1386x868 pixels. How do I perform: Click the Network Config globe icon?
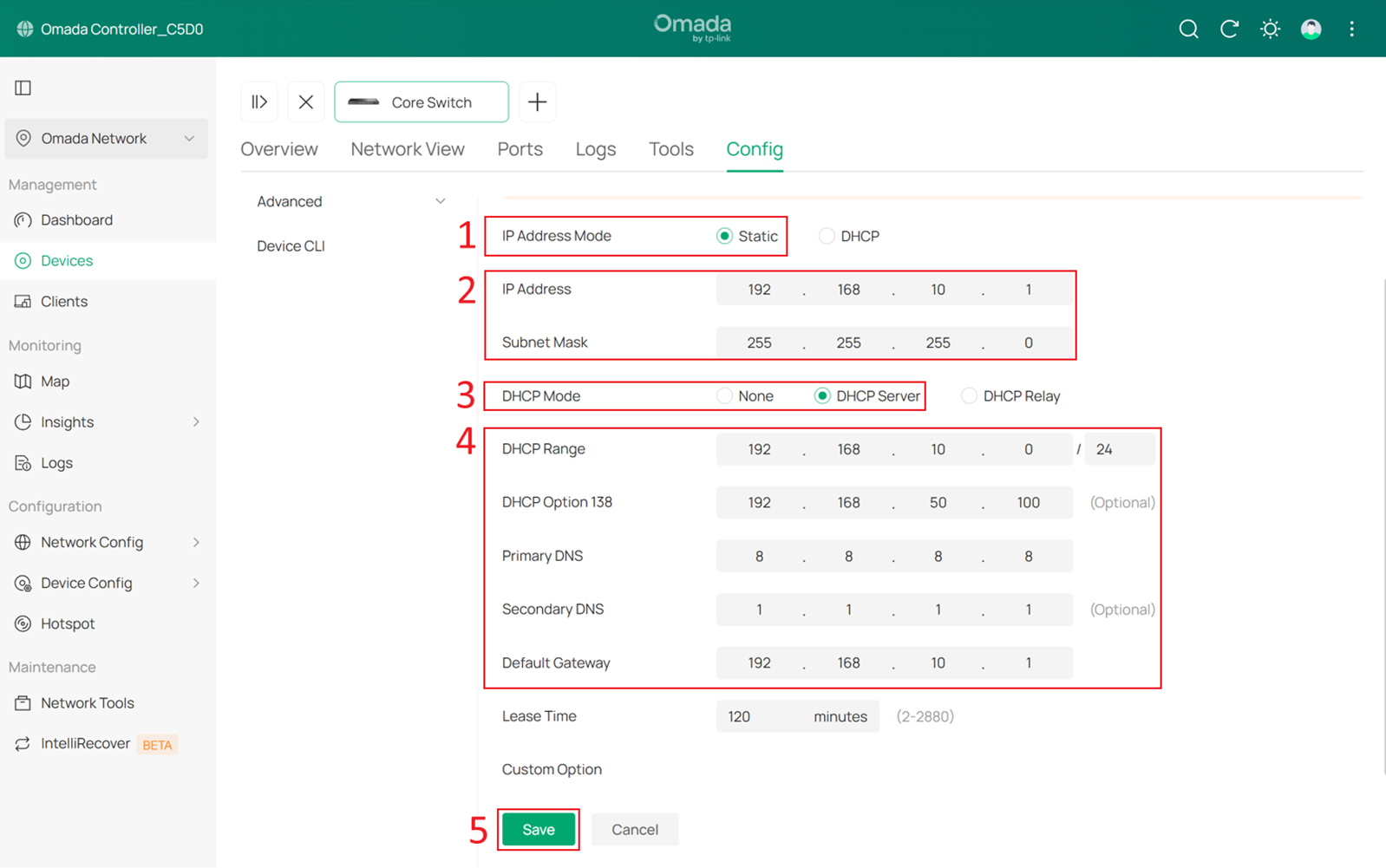(x=23, y=543)
